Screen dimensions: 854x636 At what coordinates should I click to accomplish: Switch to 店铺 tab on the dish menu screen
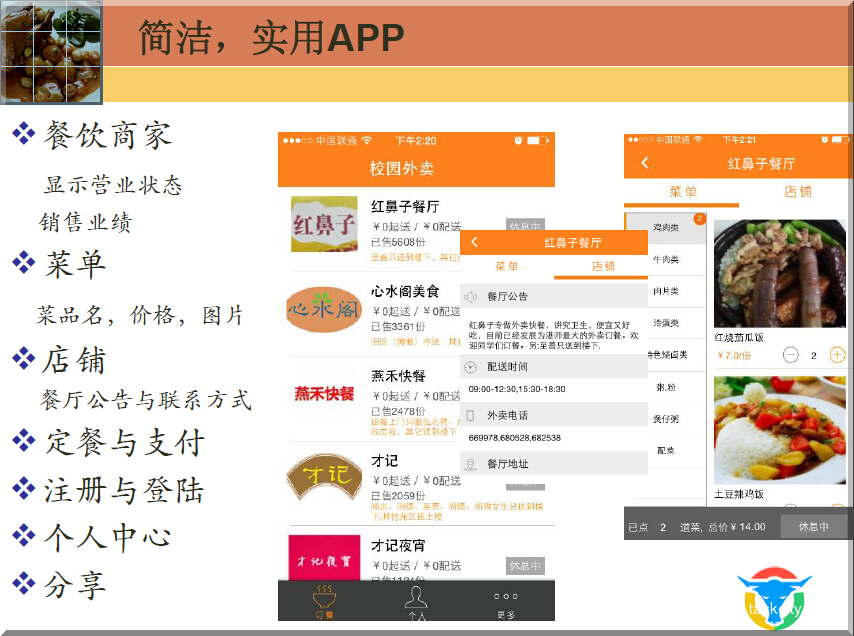(797, 192)
